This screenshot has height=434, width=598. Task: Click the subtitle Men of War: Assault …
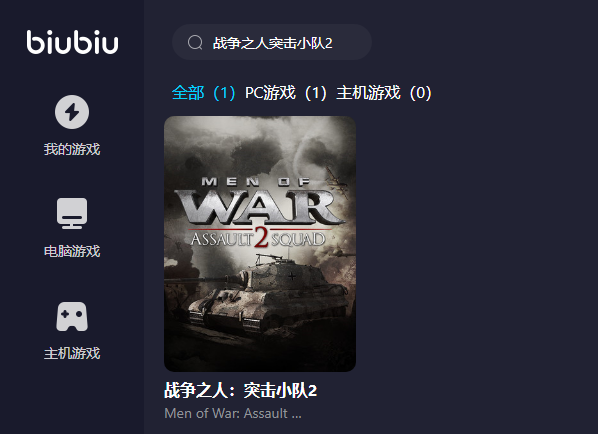(233, 413)
